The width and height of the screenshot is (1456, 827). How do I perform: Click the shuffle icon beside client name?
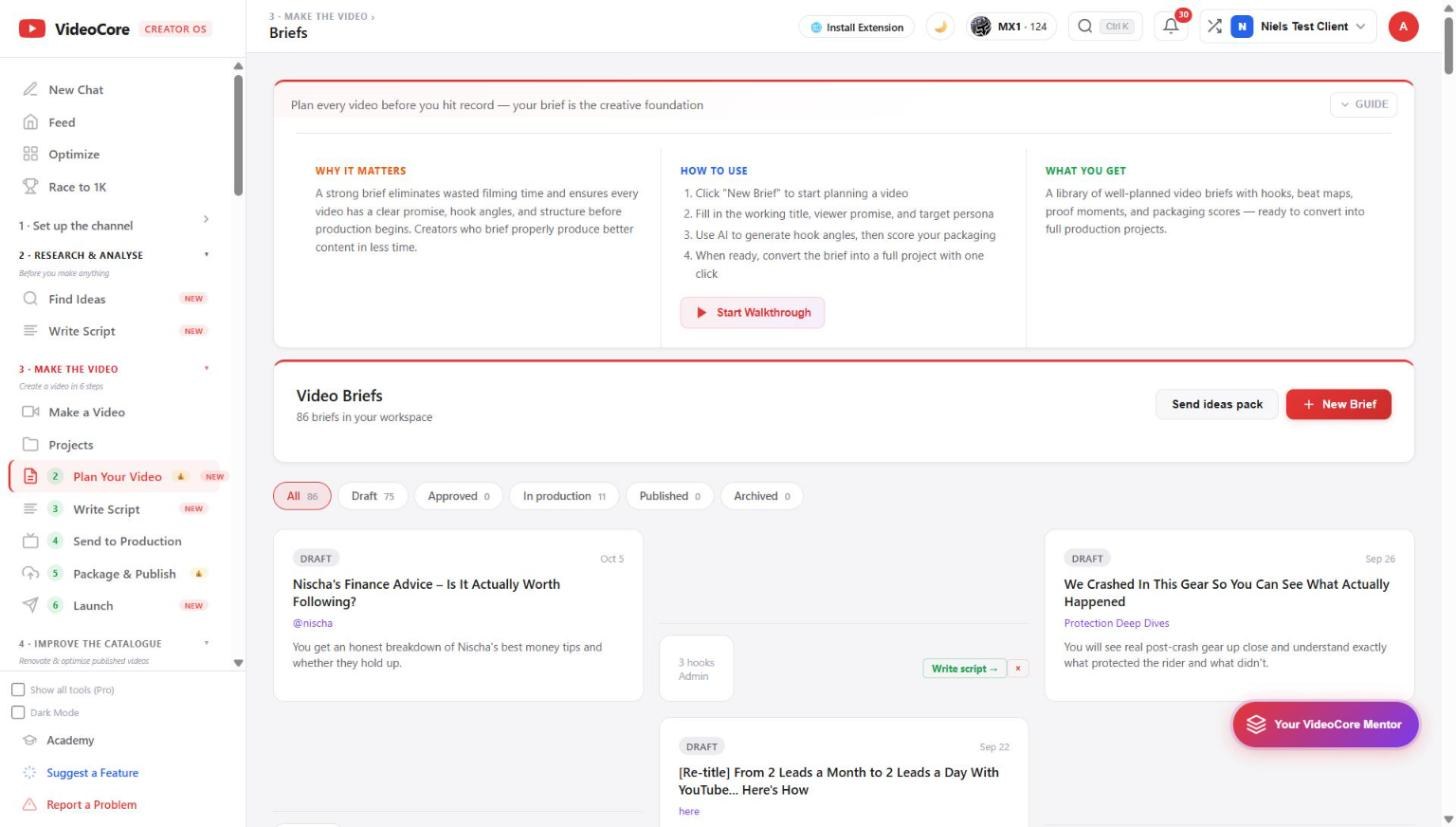pyautogui.click(x=1214, y=27)
